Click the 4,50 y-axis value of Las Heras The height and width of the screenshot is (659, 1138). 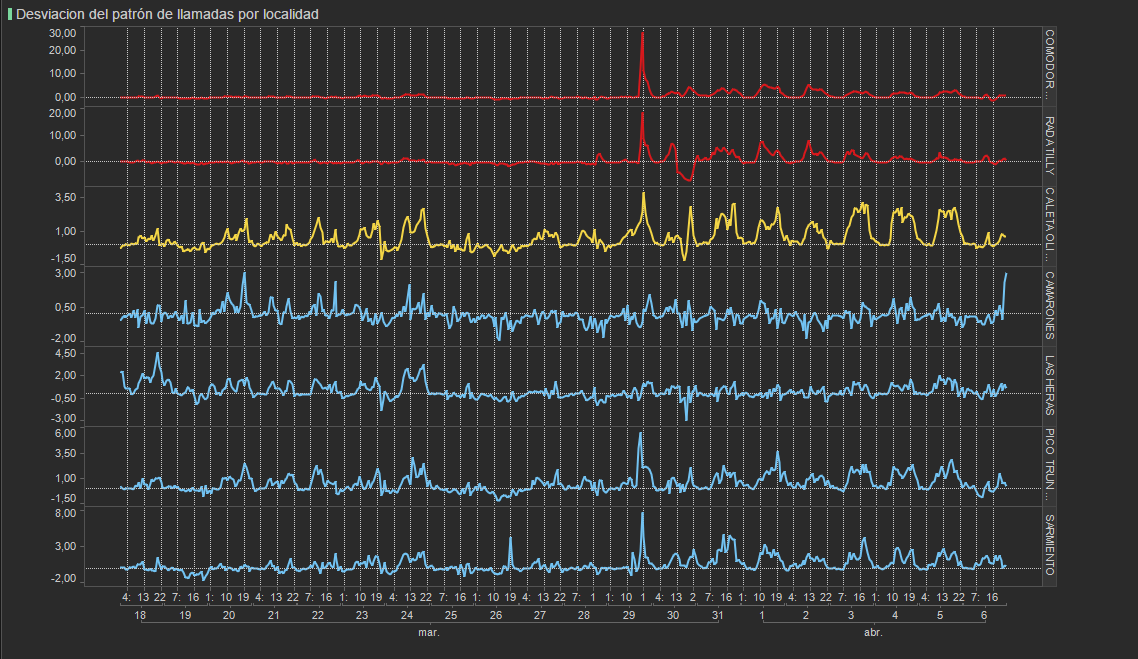(65, 353)
